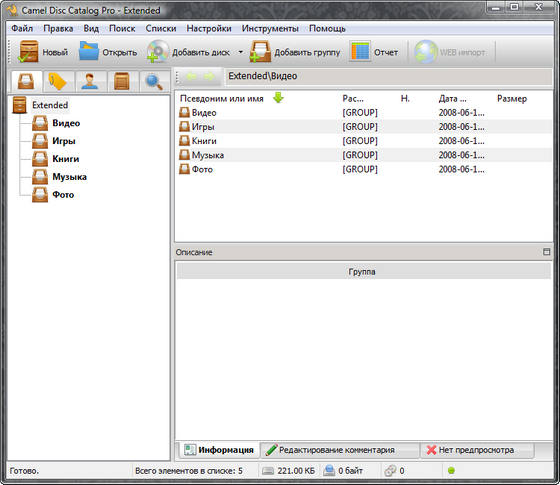
Task: Click the 221.00 КБ disk status icon
Action: point(268,471)
